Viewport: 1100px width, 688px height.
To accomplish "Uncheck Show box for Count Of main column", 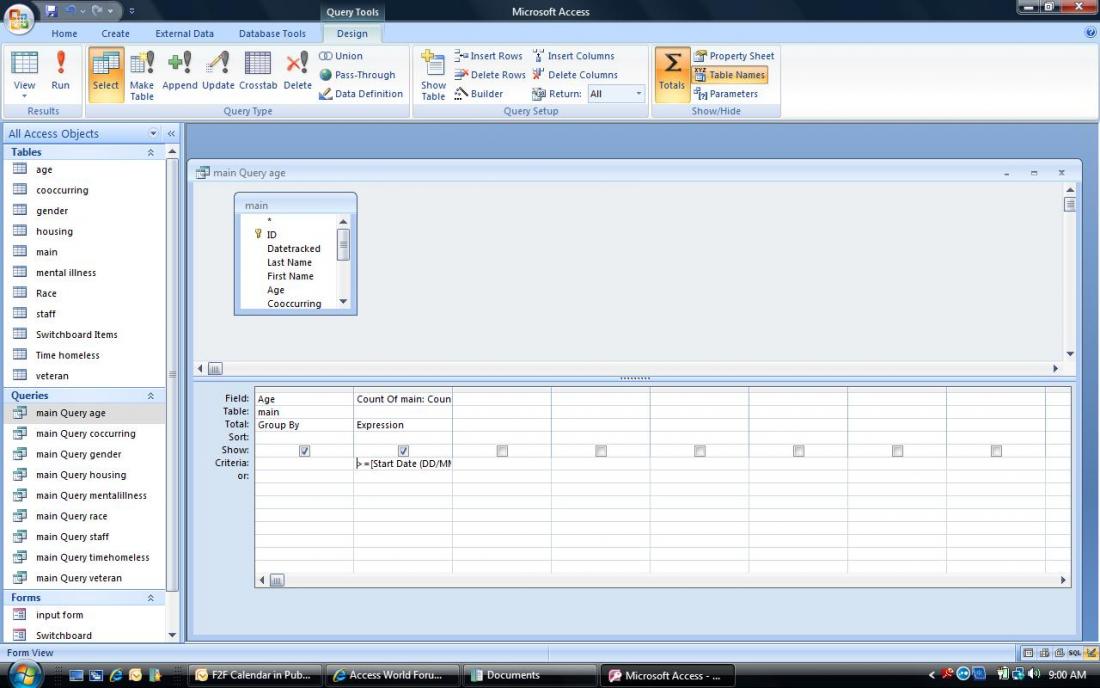I will point(403,451).
